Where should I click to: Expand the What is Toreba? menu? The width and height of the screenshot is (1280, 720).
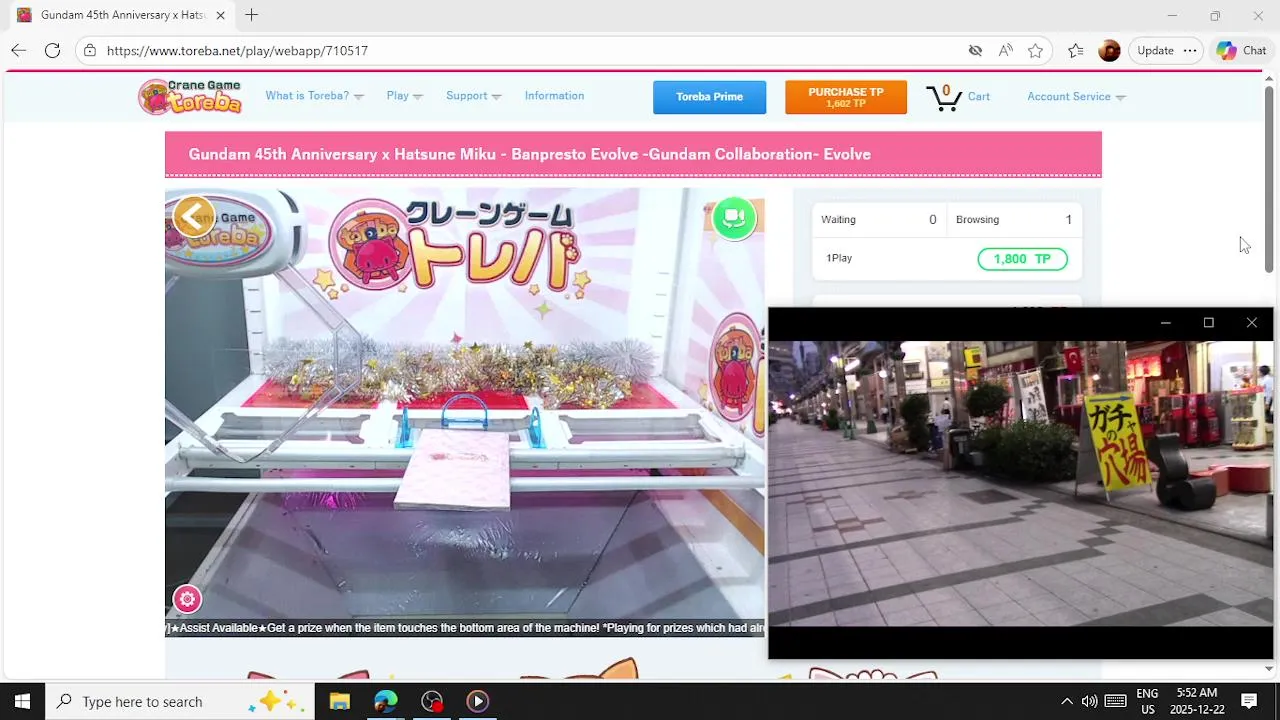[x=314, y=96]
